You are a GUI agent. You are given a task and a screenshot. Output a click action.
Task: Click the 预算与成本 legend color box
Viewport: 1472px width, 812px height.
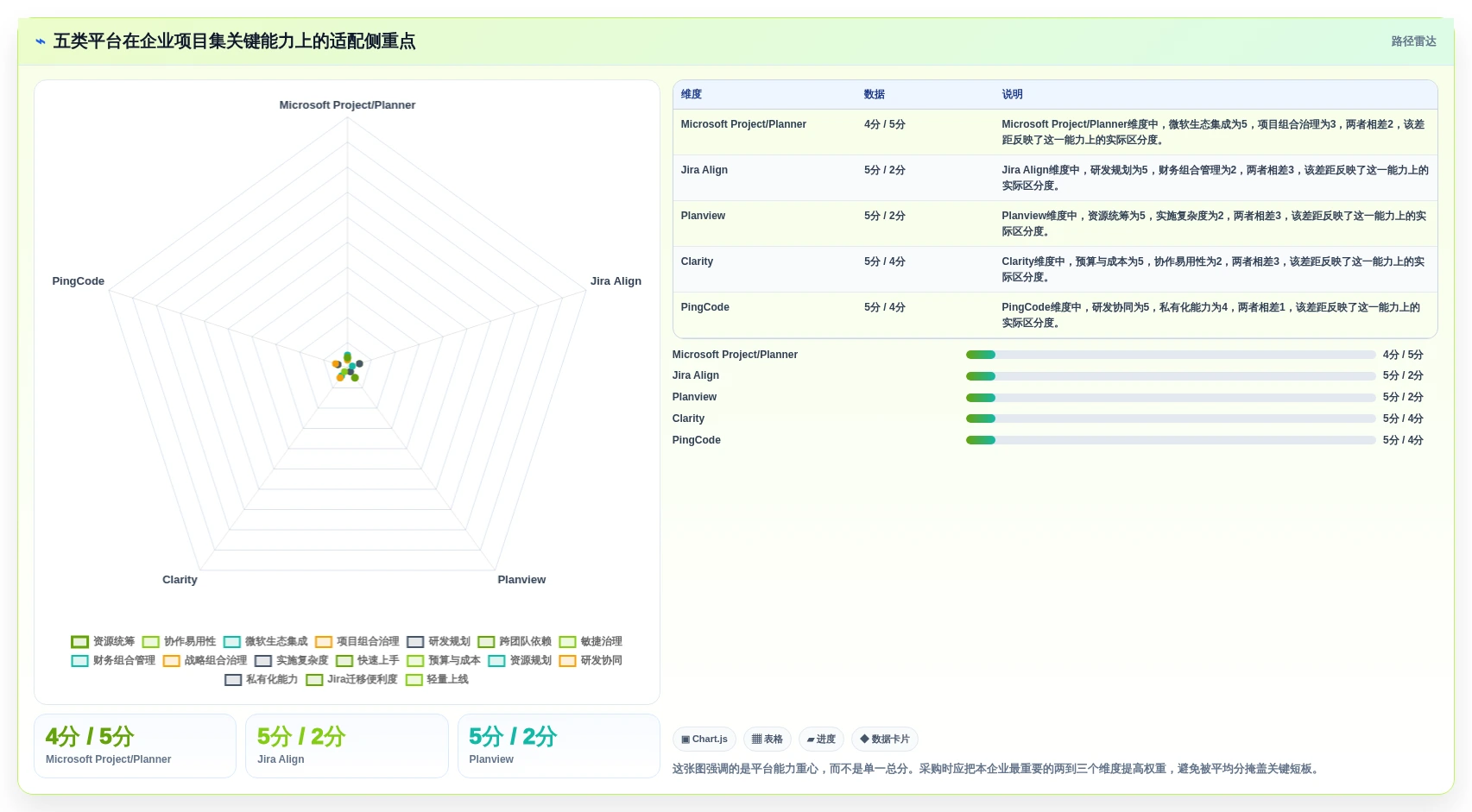(x=415, y=661)
